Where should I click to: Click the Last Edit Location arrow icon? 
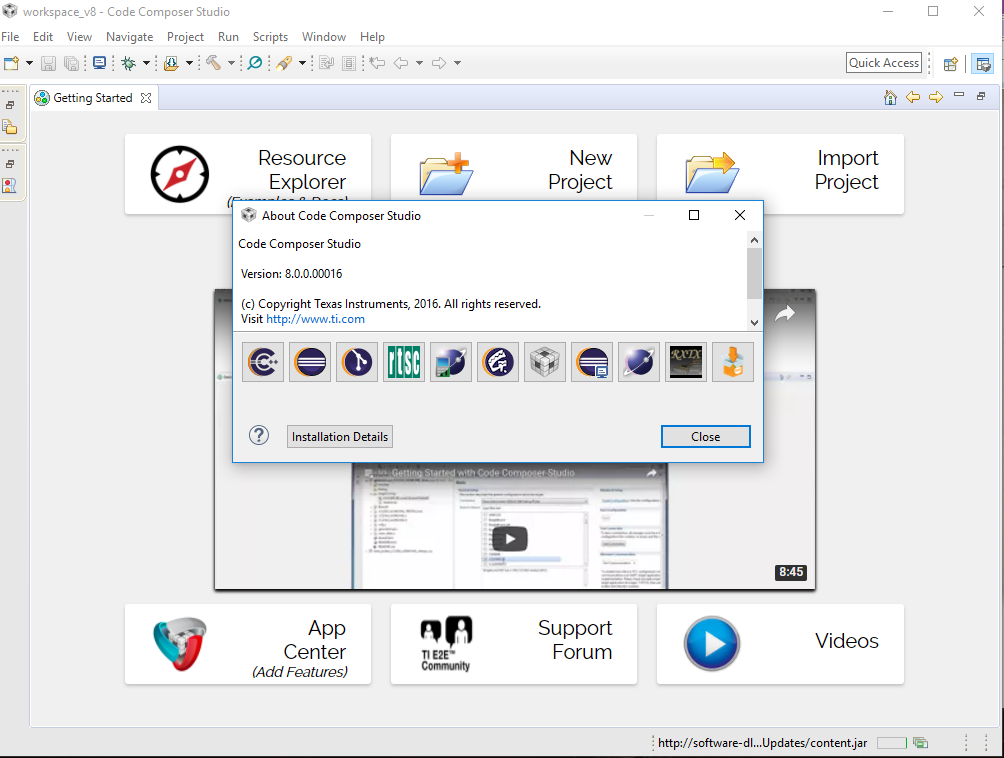[x=378, y=63]
